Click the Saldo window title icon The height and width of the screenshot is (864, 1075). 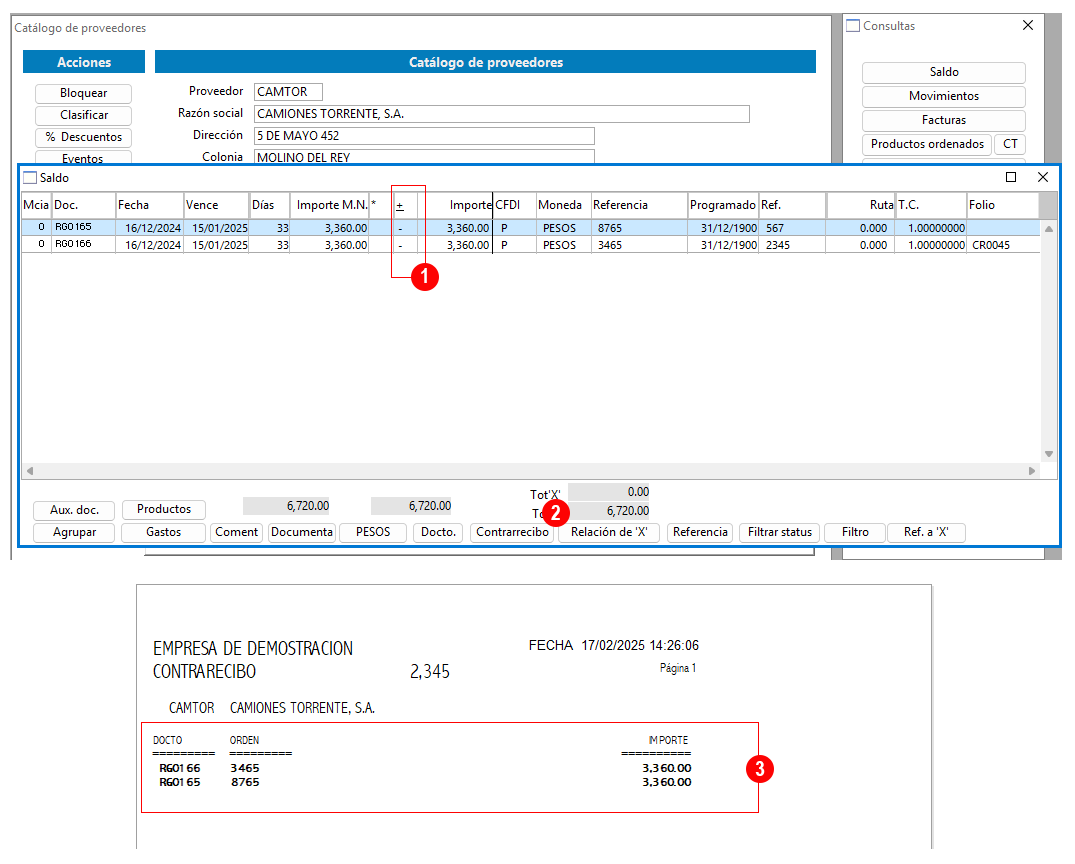coord(29,178)
